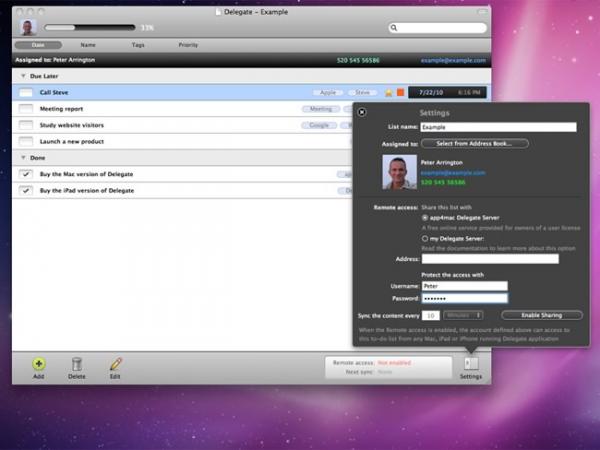Check the Meeting report task checkbox

tap(26, 109)
